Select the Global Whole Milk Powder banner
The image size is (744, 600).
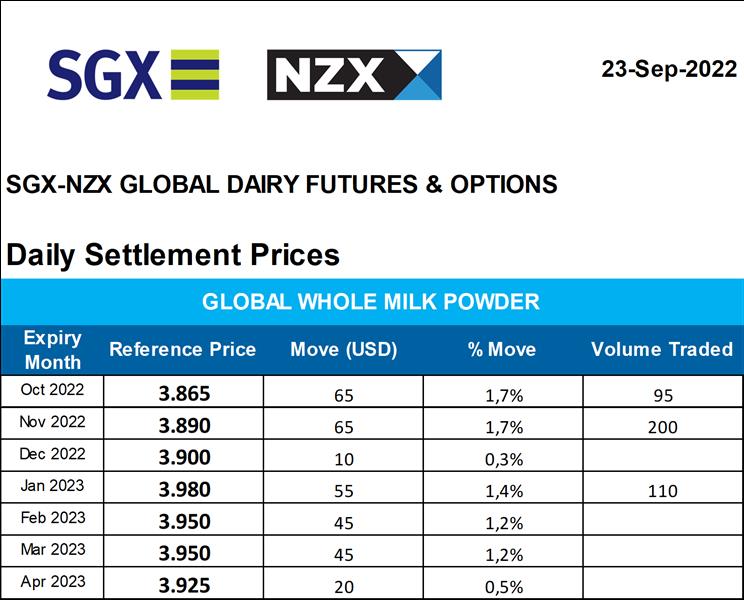[x=371, y=301]
